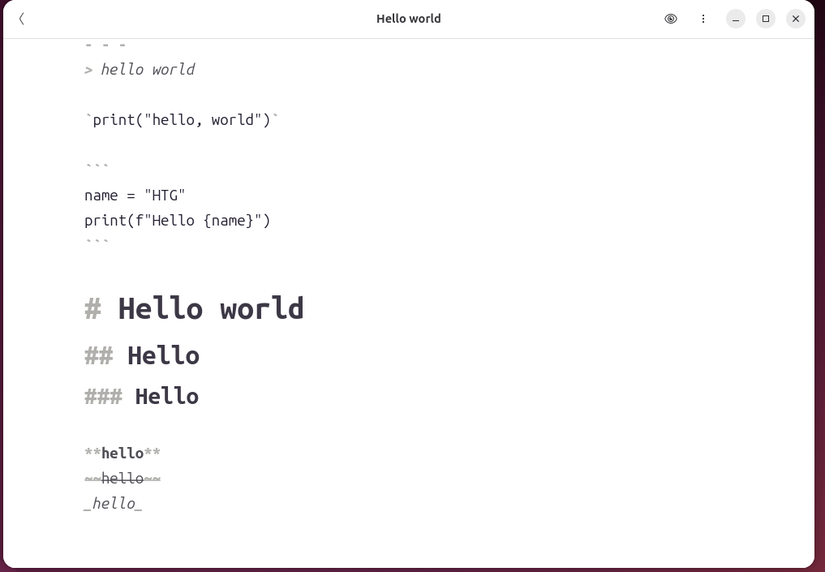This screenshot has height=572, width=825.
Task: Place cursor in '> hello world' quote line
Action: 139,69
